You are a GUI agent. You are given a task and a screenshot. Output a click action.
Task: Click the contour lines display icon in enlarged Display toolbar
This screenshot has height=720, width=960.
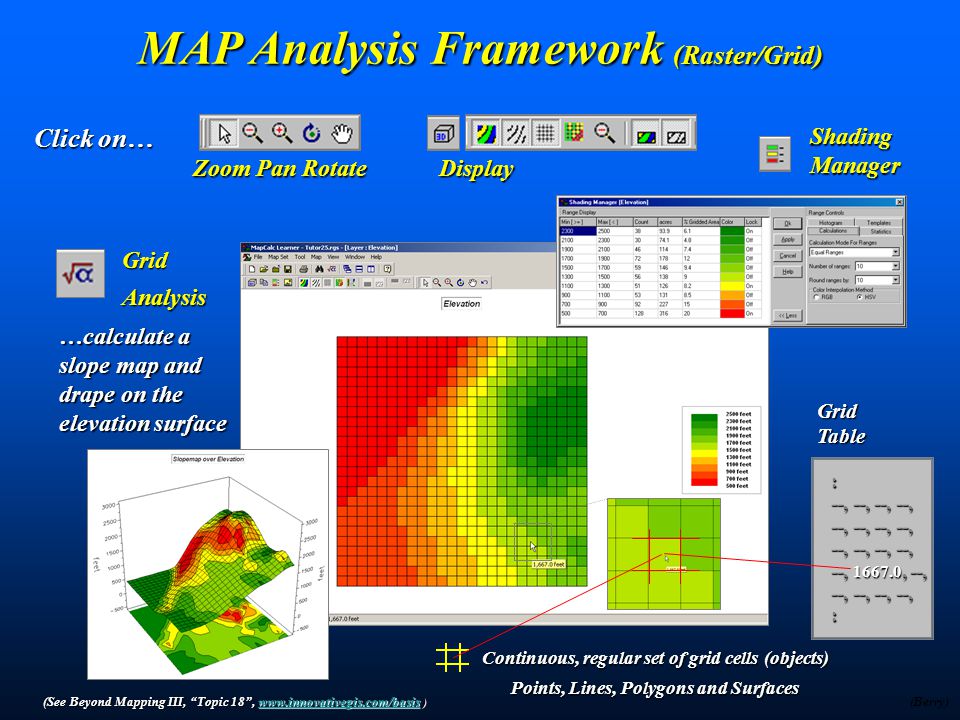pyautogui.click(x=516, y=133)
